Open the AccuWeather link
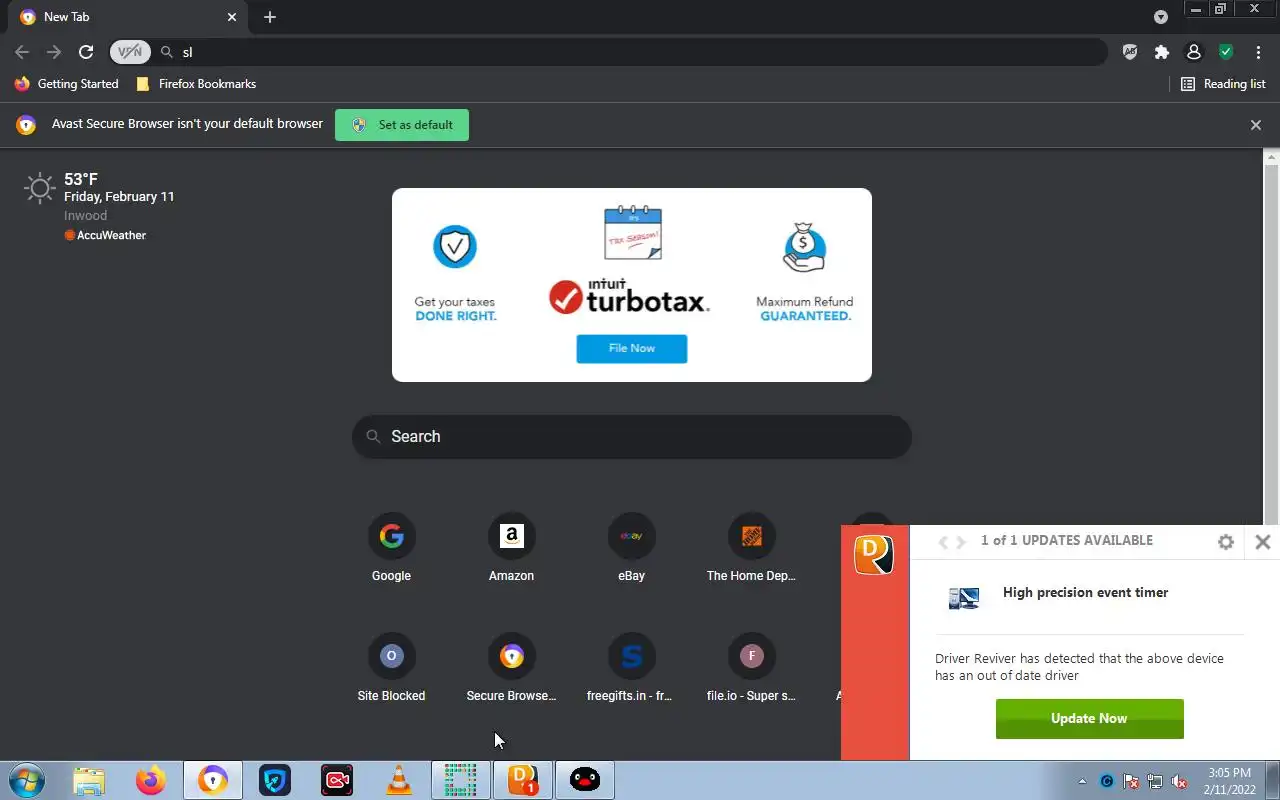This screenshot has width=1280, height=800. [105, 235]
